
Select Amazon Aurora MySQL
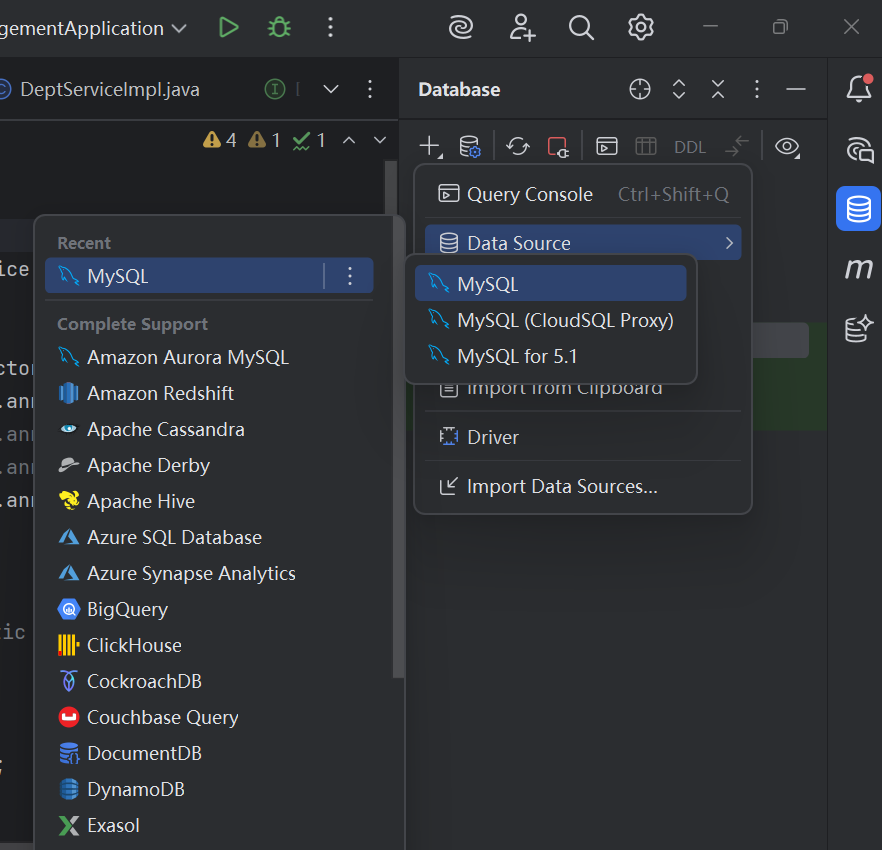click(x=209, y=357)
